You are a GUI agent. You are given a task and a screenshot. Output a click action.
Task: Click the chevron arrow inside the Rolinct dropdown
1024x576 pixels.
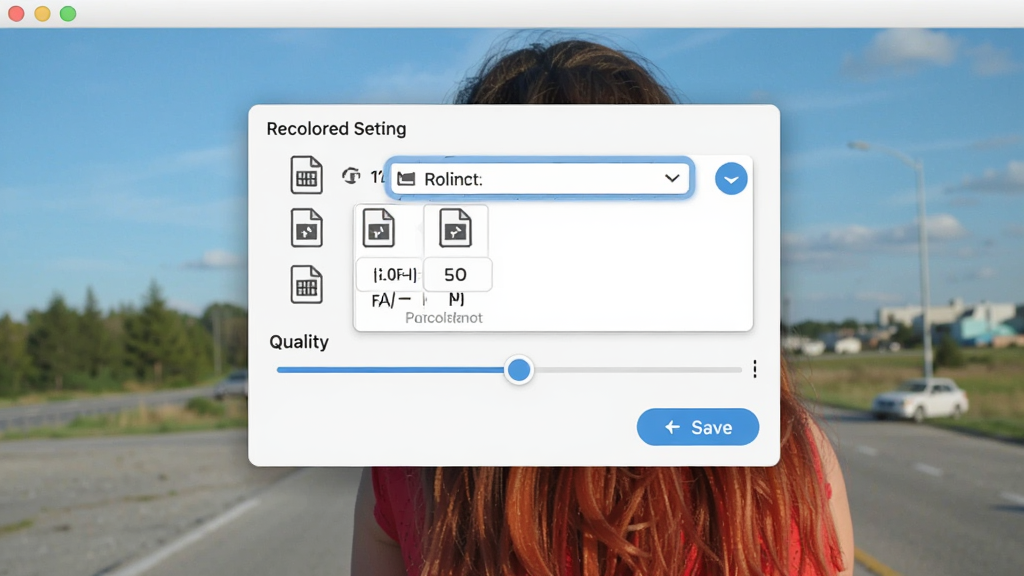672,178
